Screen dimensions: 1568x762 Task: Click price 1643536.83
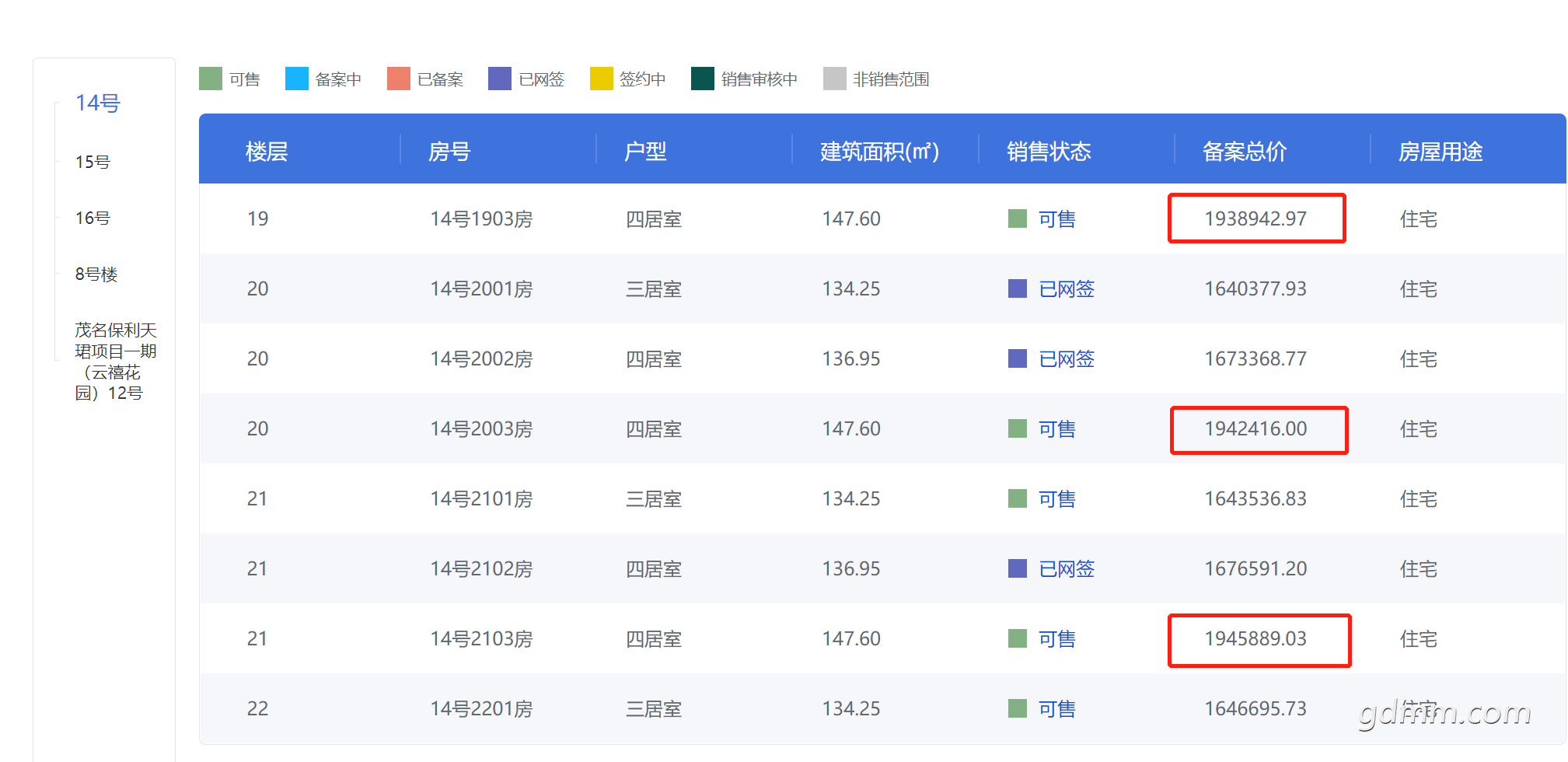coord(1255,498)
